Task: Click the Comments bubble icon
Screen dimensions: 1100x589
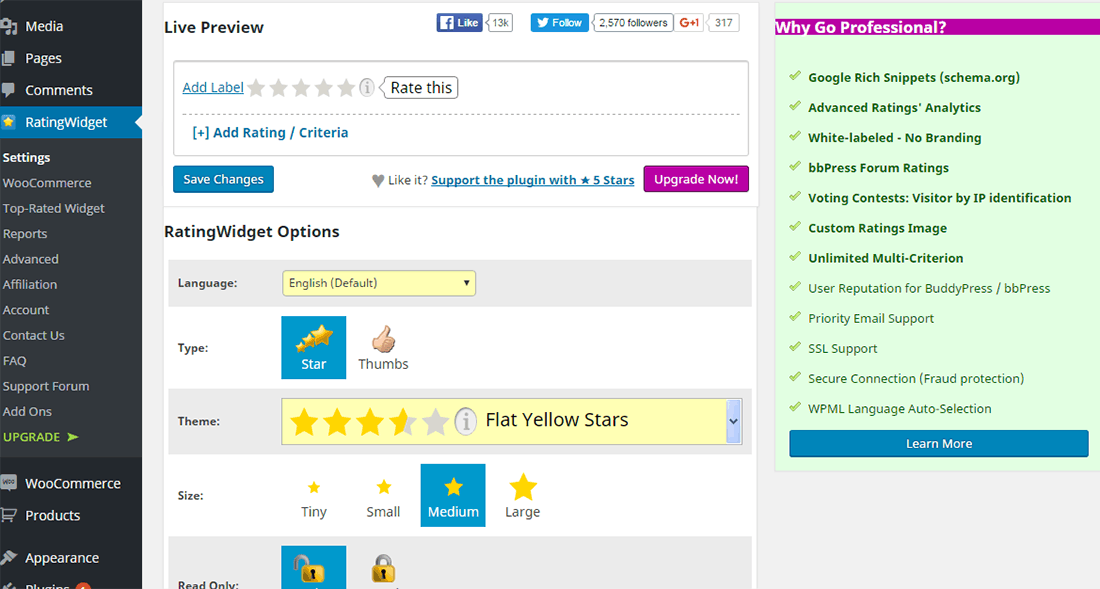Action: click(8, 90)
